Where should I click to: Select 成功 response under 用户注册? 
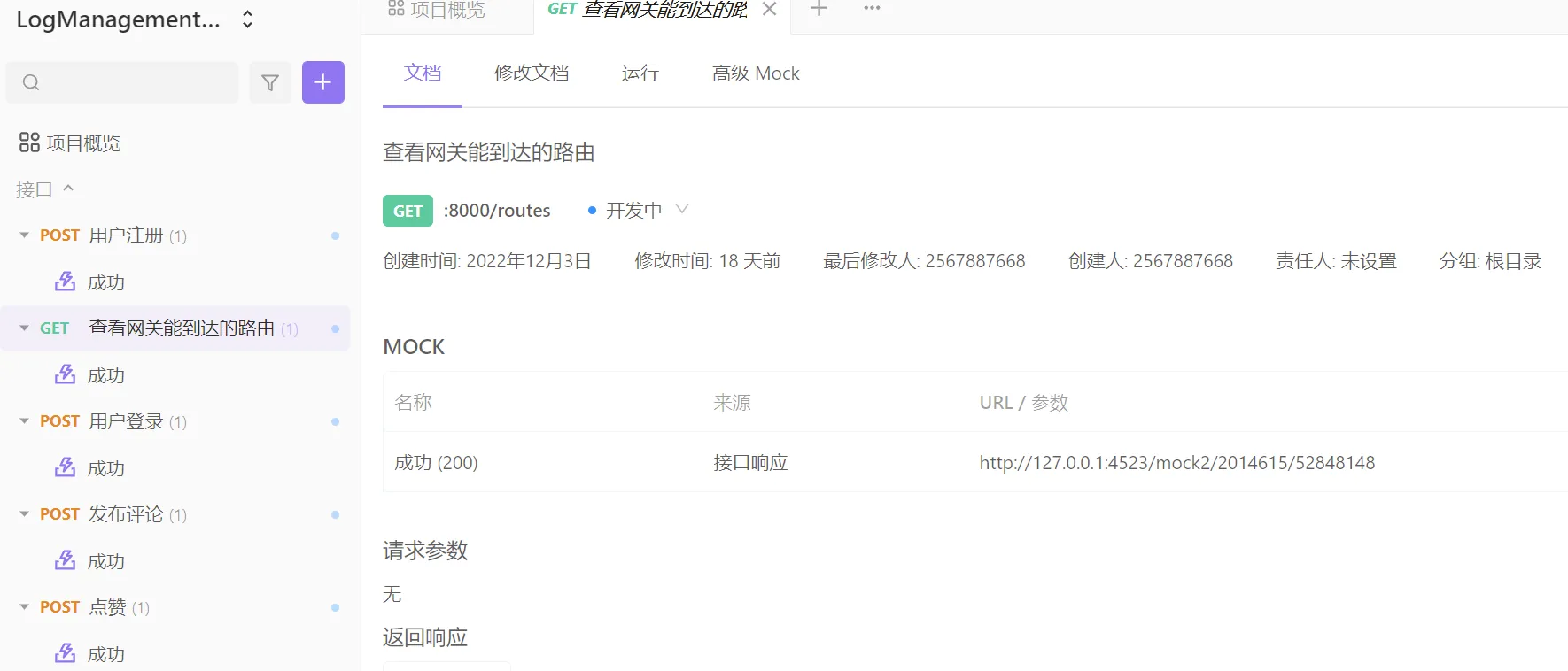click(x=105, y=282)
